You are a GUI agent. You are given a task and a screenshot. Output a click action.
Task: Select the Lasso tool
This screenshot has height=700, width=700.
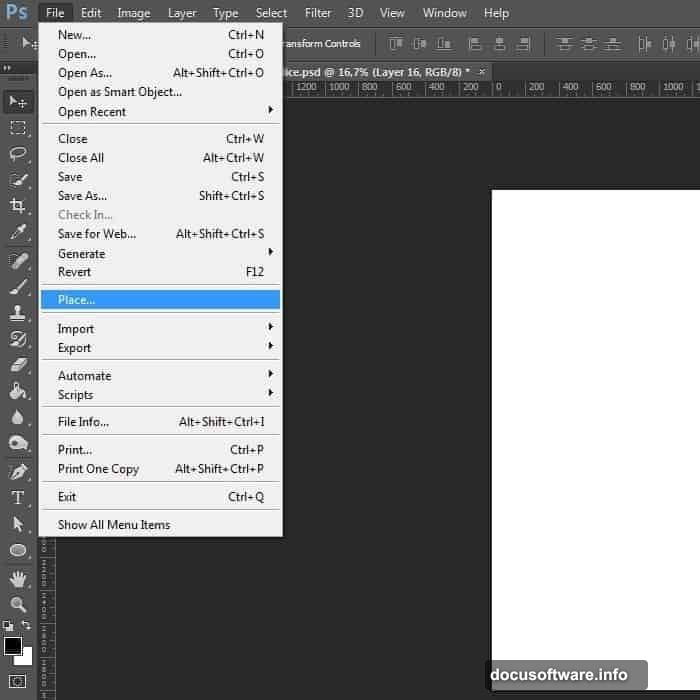coord(18,153)
